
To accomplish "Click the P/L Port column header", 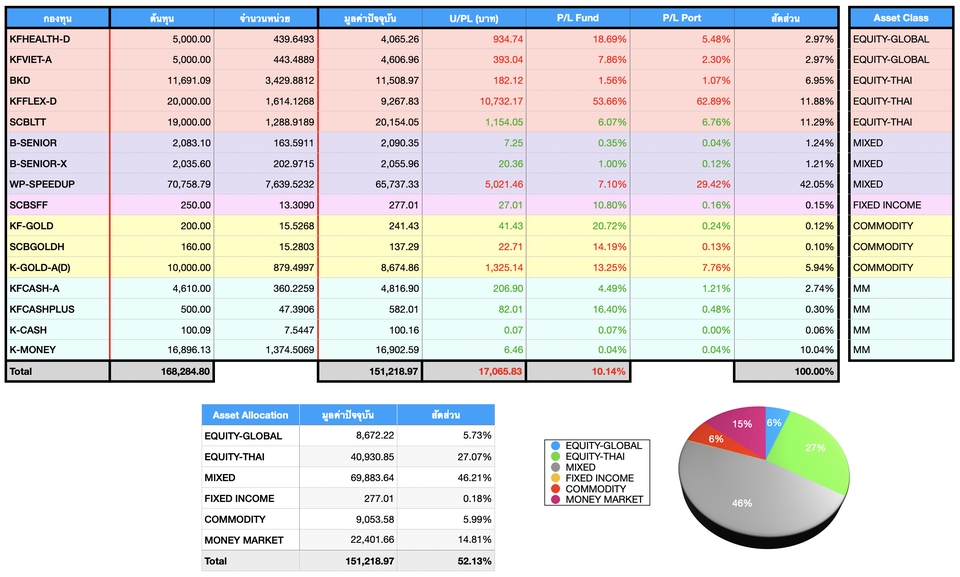I will (682, 18).
